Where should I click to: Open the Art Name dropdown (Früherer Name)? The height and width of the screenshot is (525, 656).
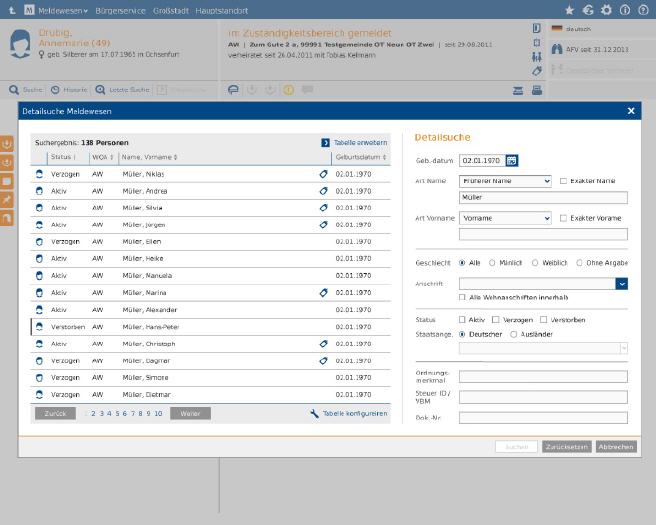(505, 181)
